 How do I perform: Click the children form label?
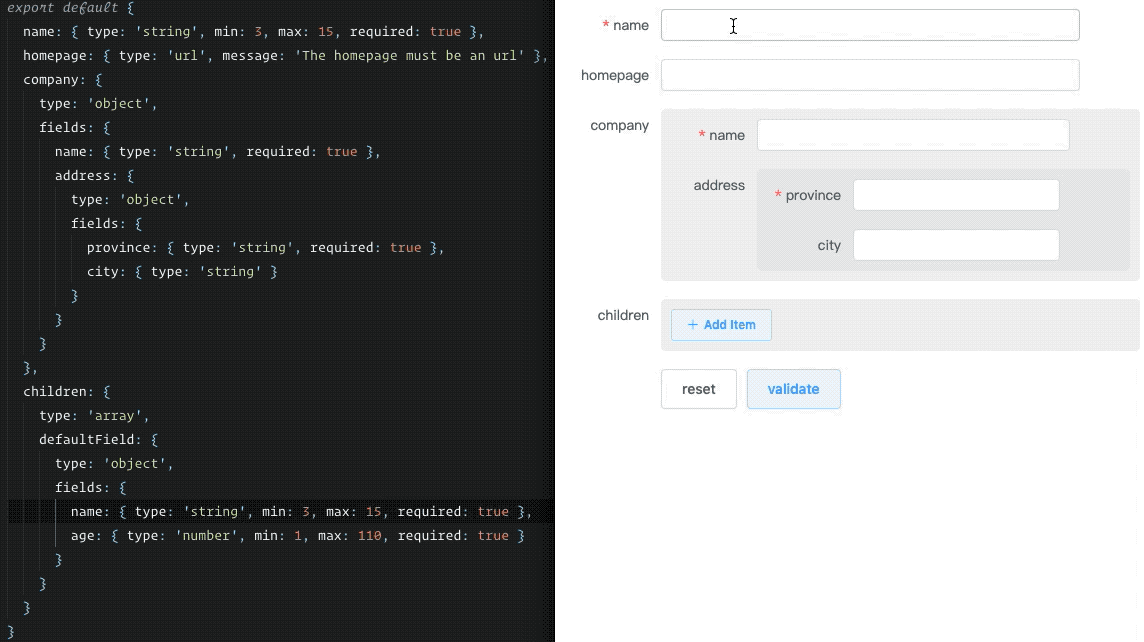622,315
